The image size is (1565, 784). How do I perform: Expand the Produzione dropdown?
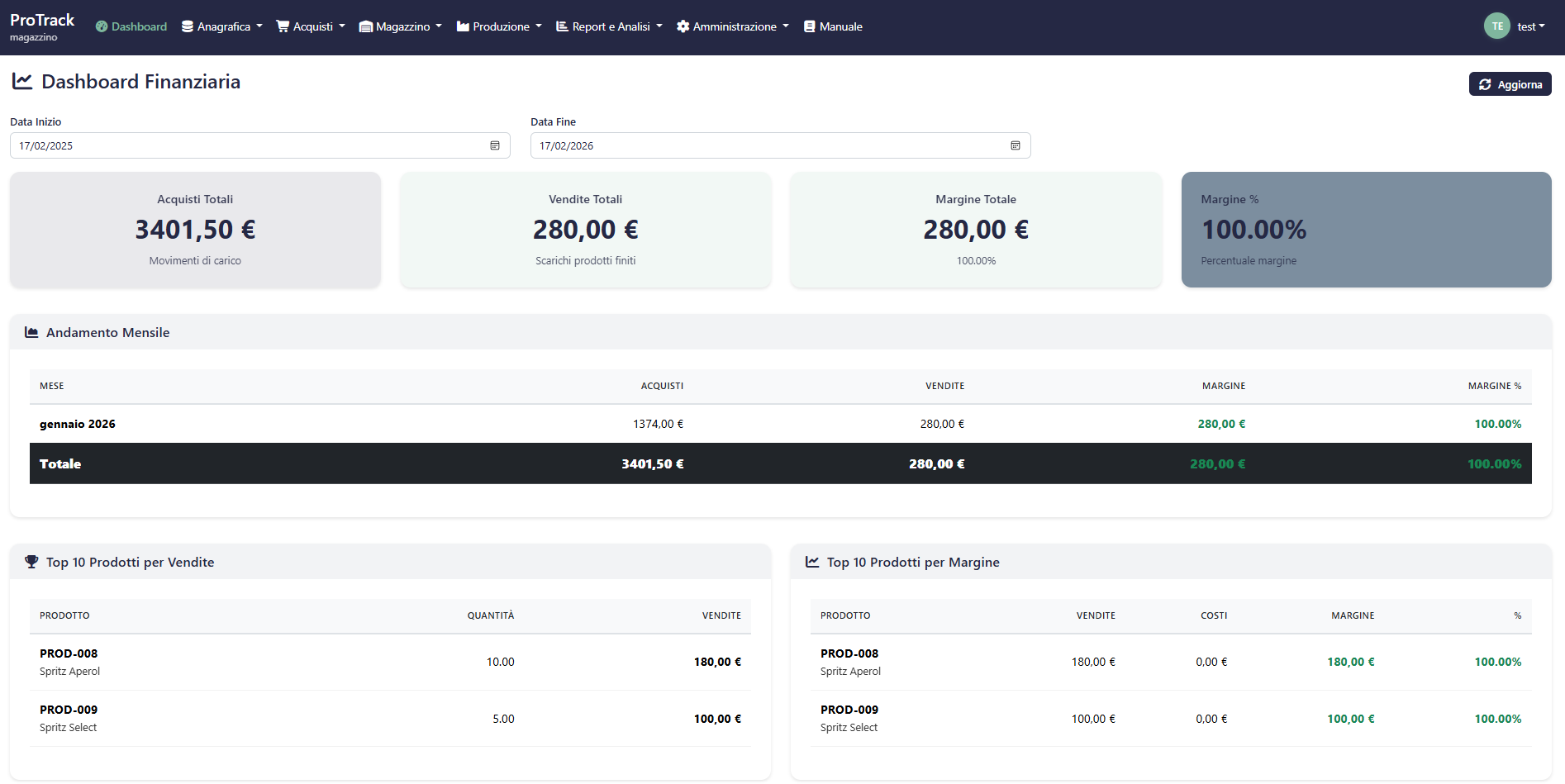(x=498, y=26)
